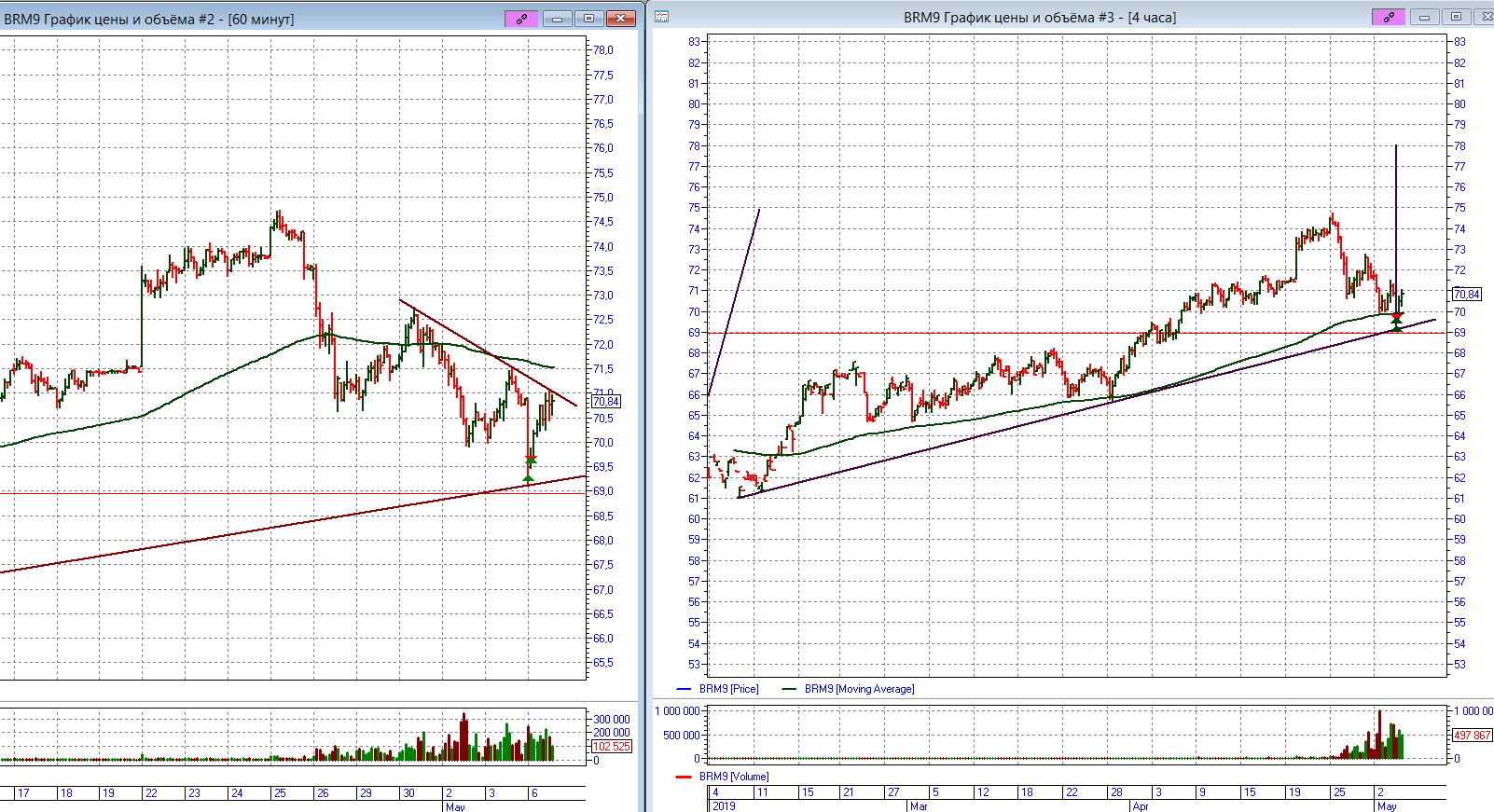Minimize the 4-hour chart window
Image resolution: width=1494 pixels, height=812 pixels.
[1423, 17]
